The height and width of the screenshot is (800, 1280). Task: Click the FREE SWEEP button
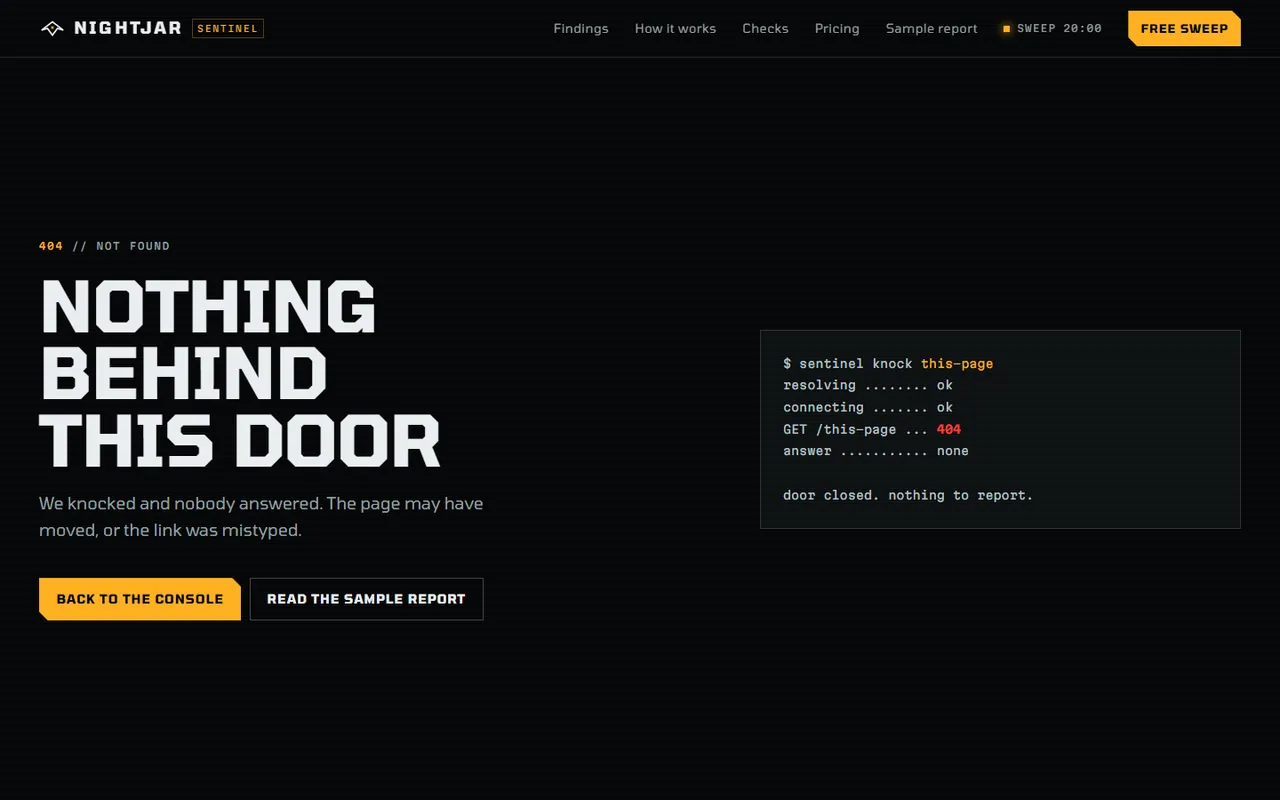click(x=1184, y=28)
